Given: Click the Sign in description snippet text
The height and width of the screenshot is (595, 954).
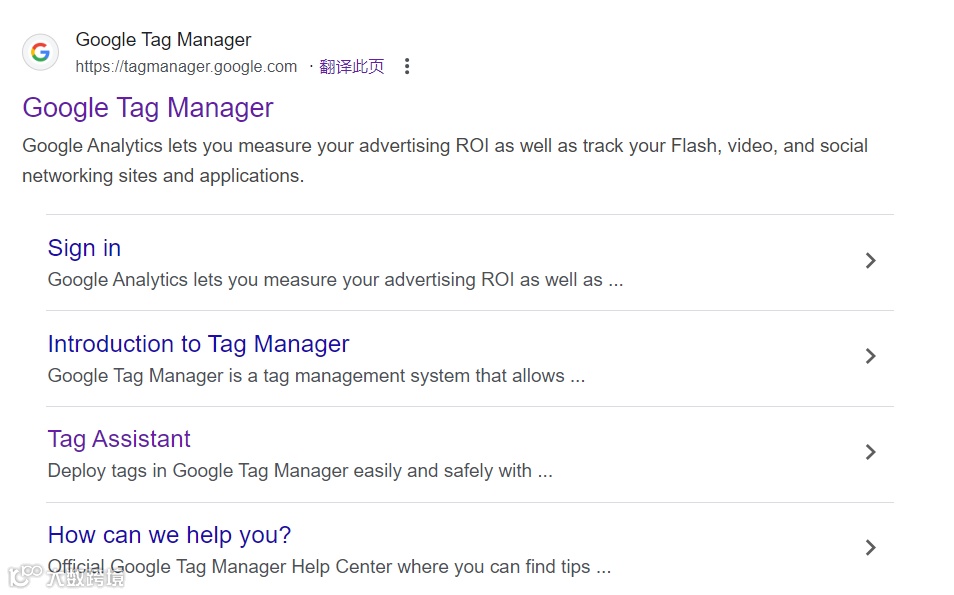Looking at the screenshot, I should 335,280.
